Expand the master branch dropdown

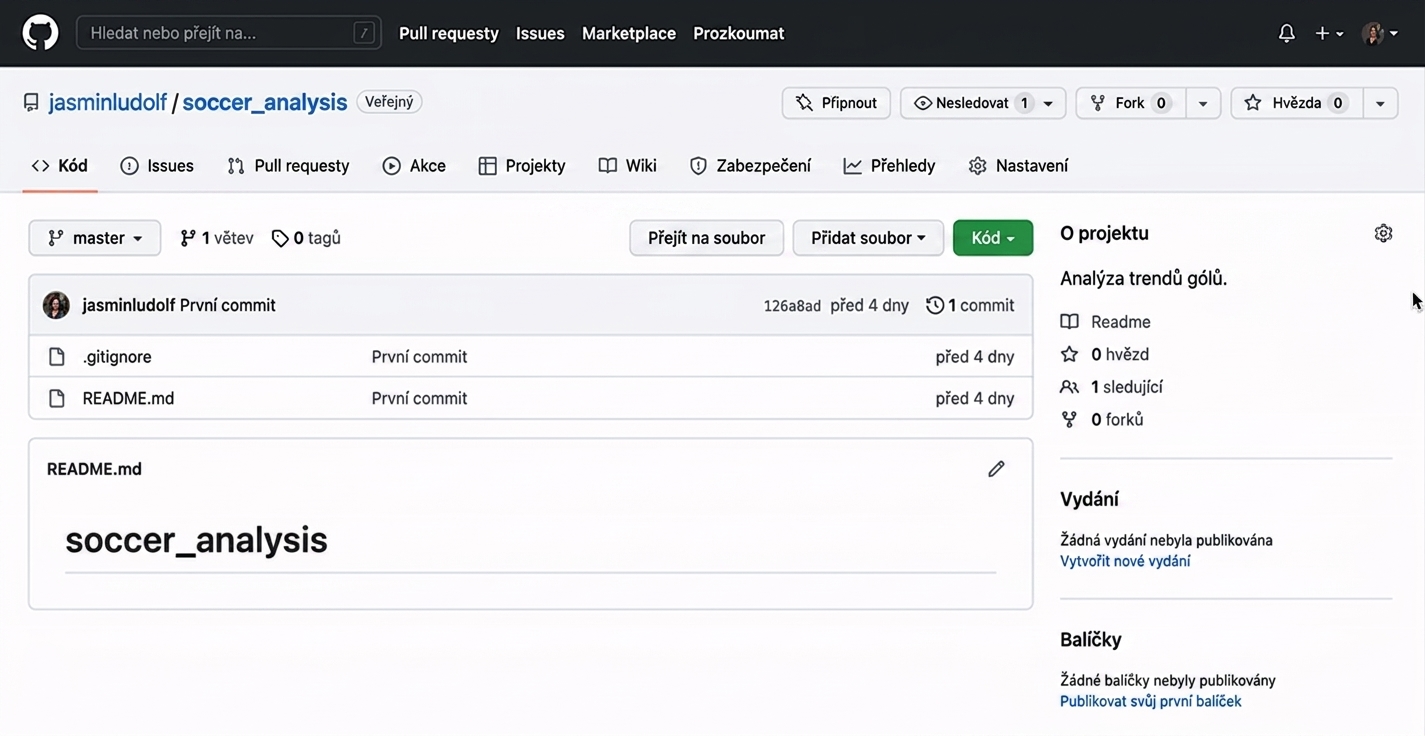pos(95,238)
